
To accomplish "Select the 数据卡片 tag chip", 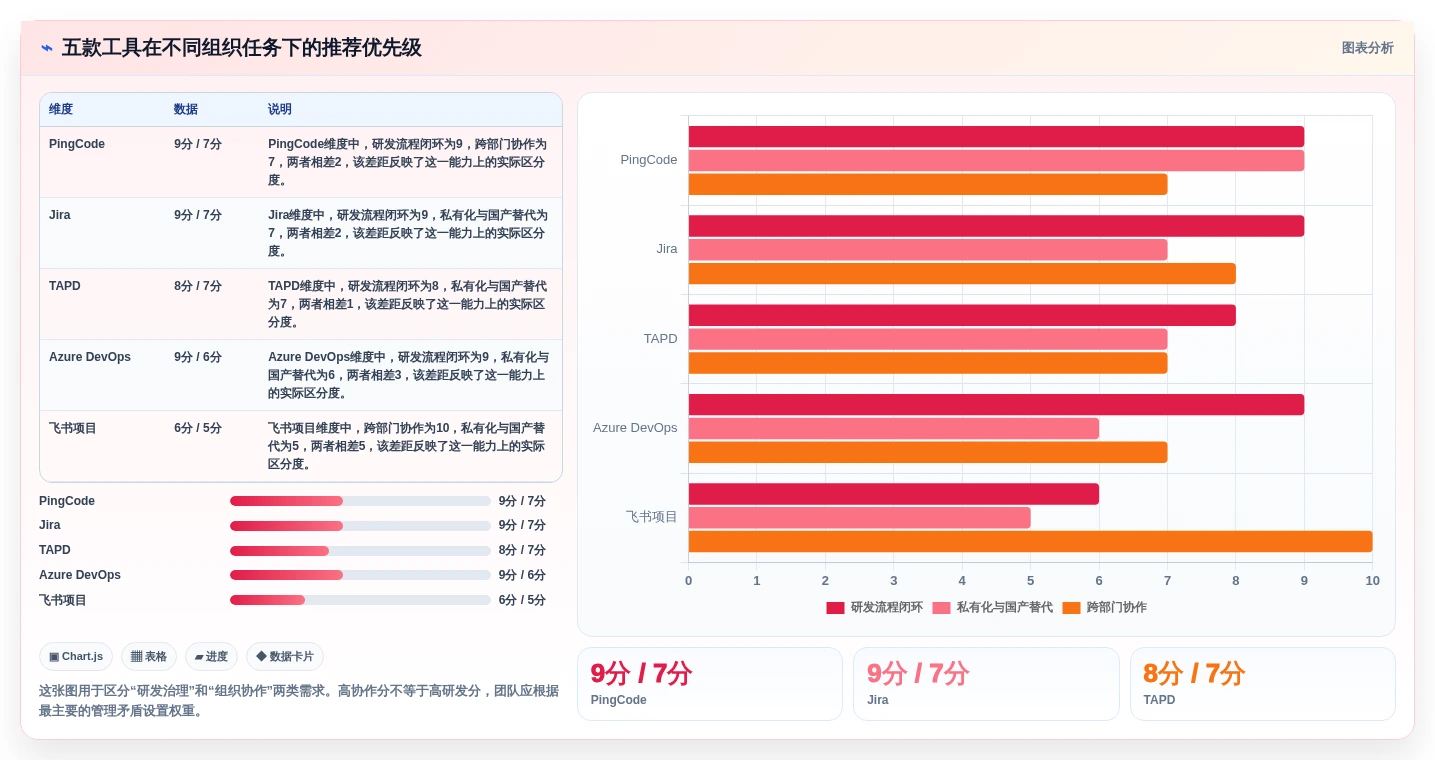I will (x=285, y=657).
